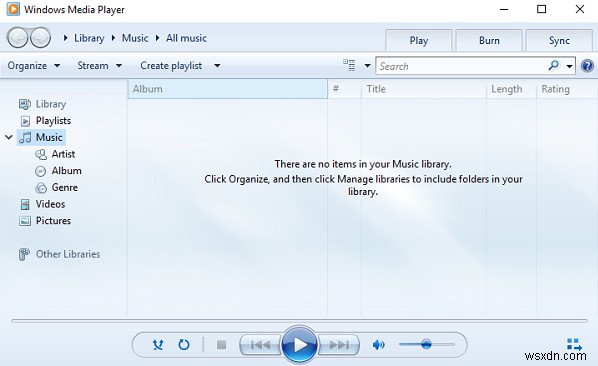Click the Other Libraries icon
The height and width of the screenshot is (366, 598).
coord(24,254)
